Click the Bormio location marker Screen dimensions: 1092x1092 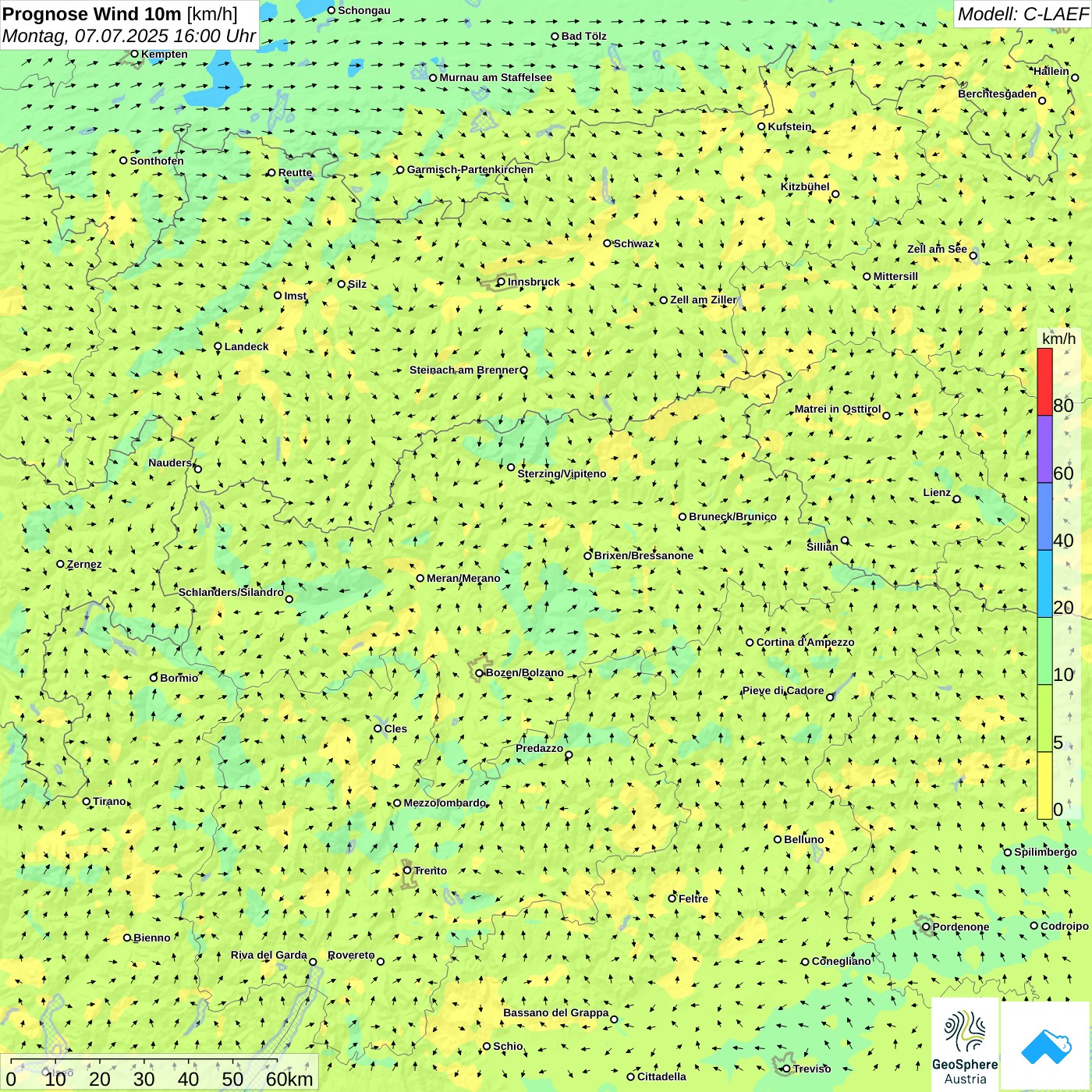(x=154, y=678)
